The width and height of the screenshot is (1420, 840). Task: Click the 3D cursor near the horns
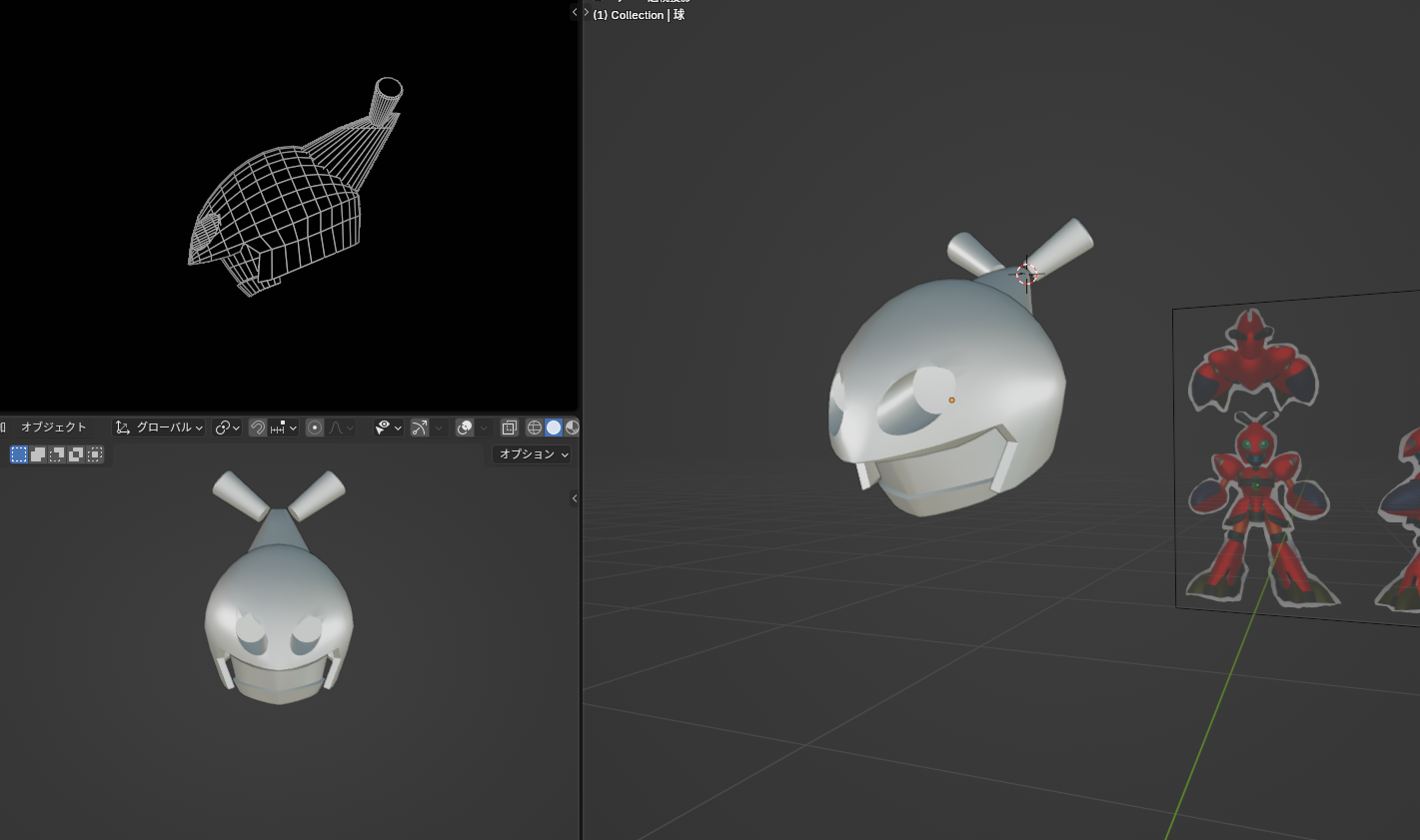click(1027, 274)
